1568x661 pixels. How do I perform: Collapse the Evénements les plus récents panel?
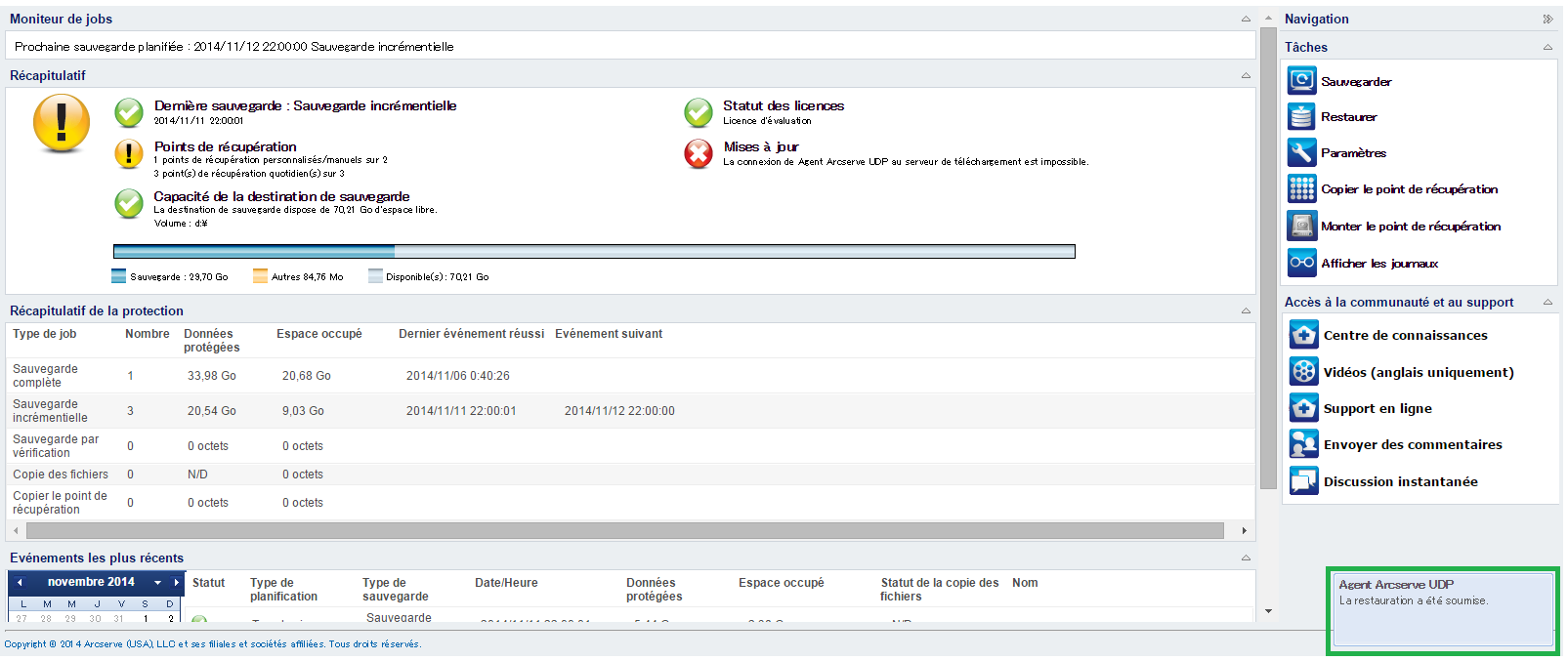[1246, 558]
